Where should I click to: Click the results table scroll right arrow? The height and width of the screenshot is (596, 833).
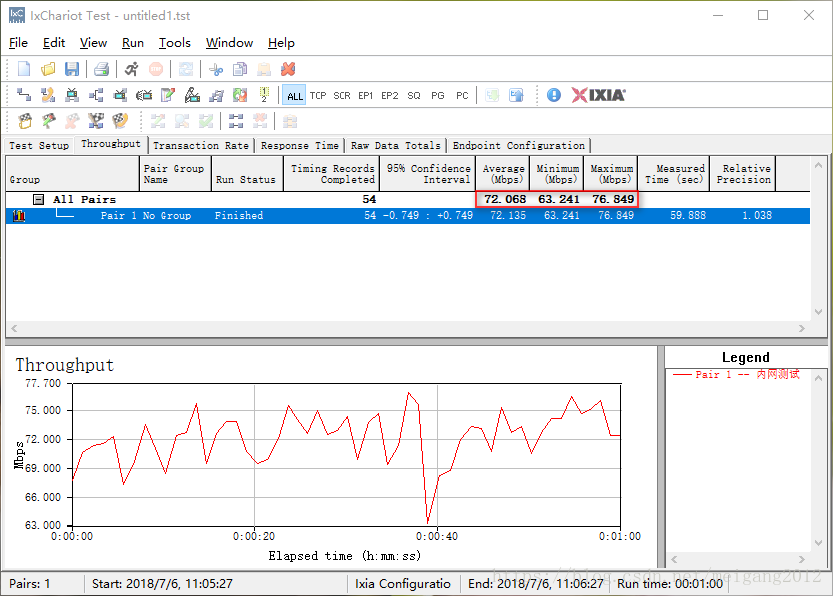tap(802, 329)
